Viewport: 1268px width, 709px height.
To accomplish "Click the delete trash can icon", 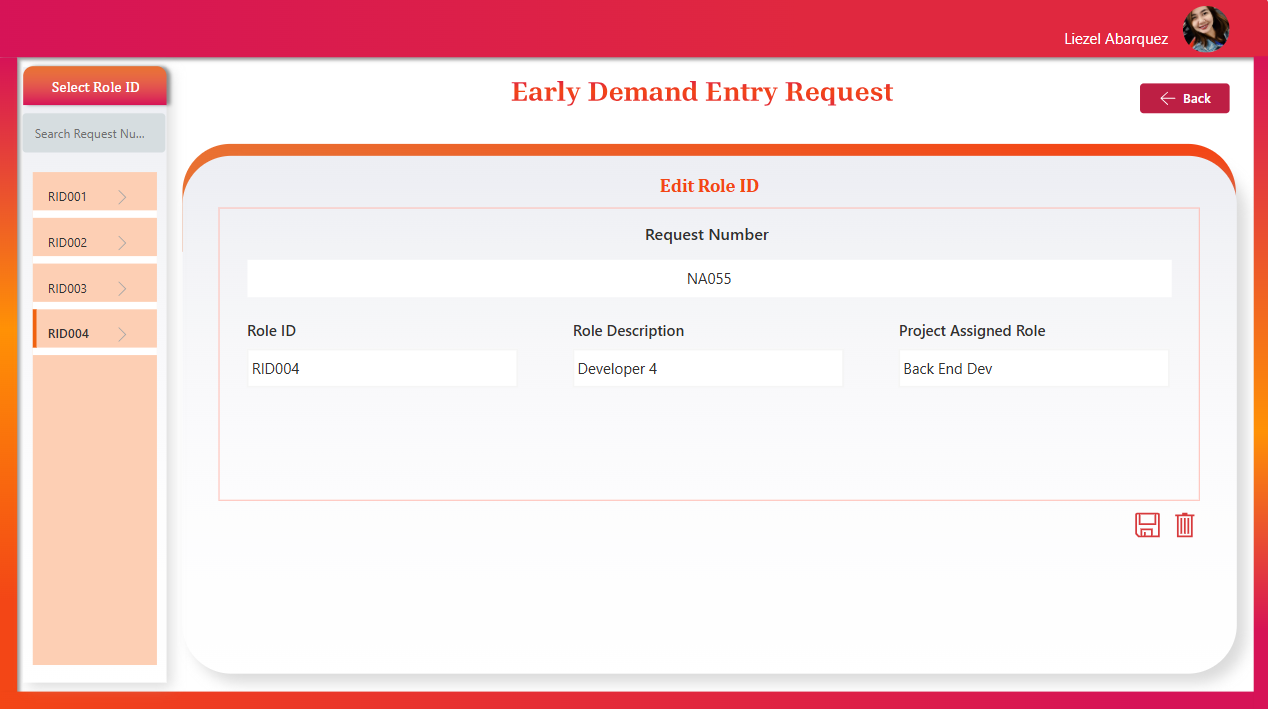I will [1184, 525].
